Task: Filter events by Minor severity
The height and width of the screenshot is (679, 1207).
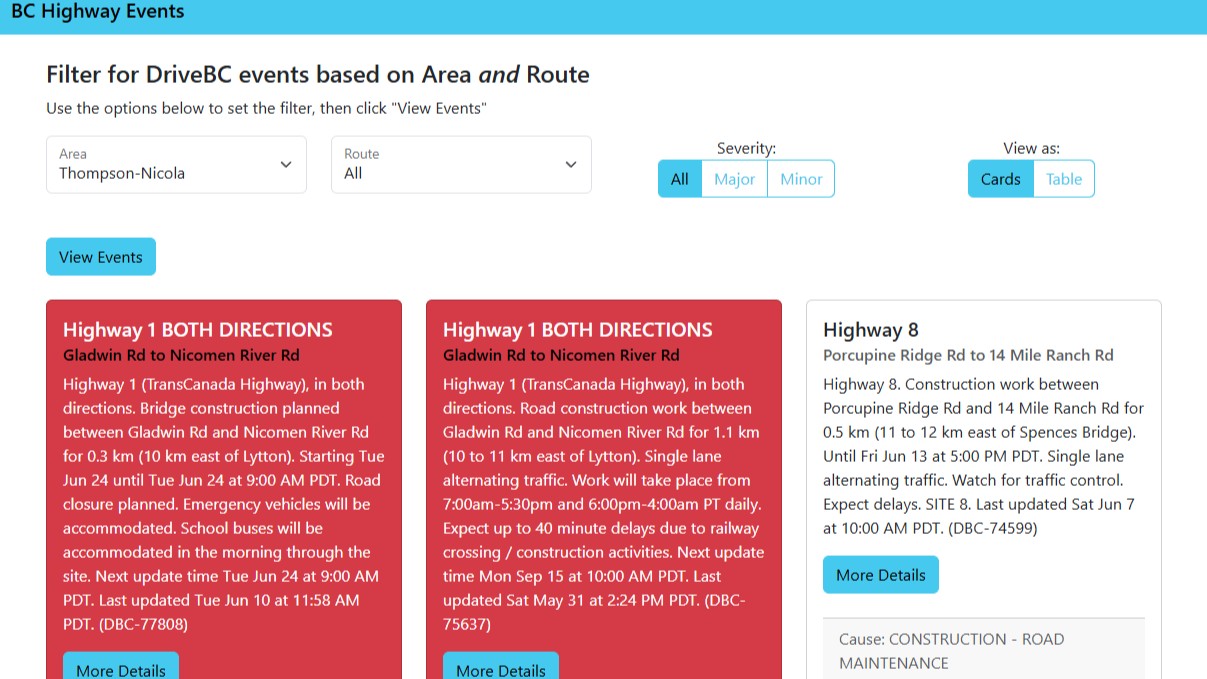Action: pyautogui.click(x=801, y=179)
